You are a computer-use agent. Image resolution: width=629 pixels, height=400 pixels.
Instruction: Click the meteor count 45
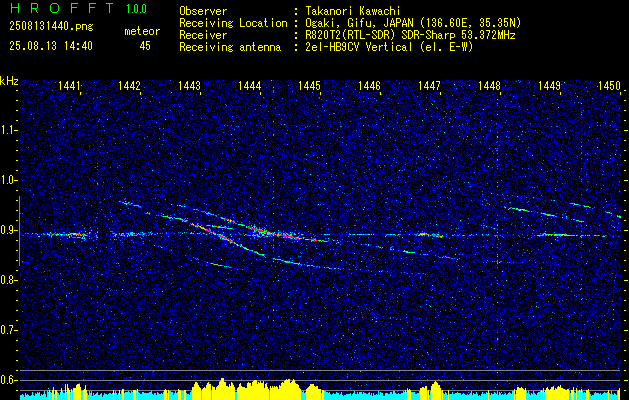click(x=145, y=46)
